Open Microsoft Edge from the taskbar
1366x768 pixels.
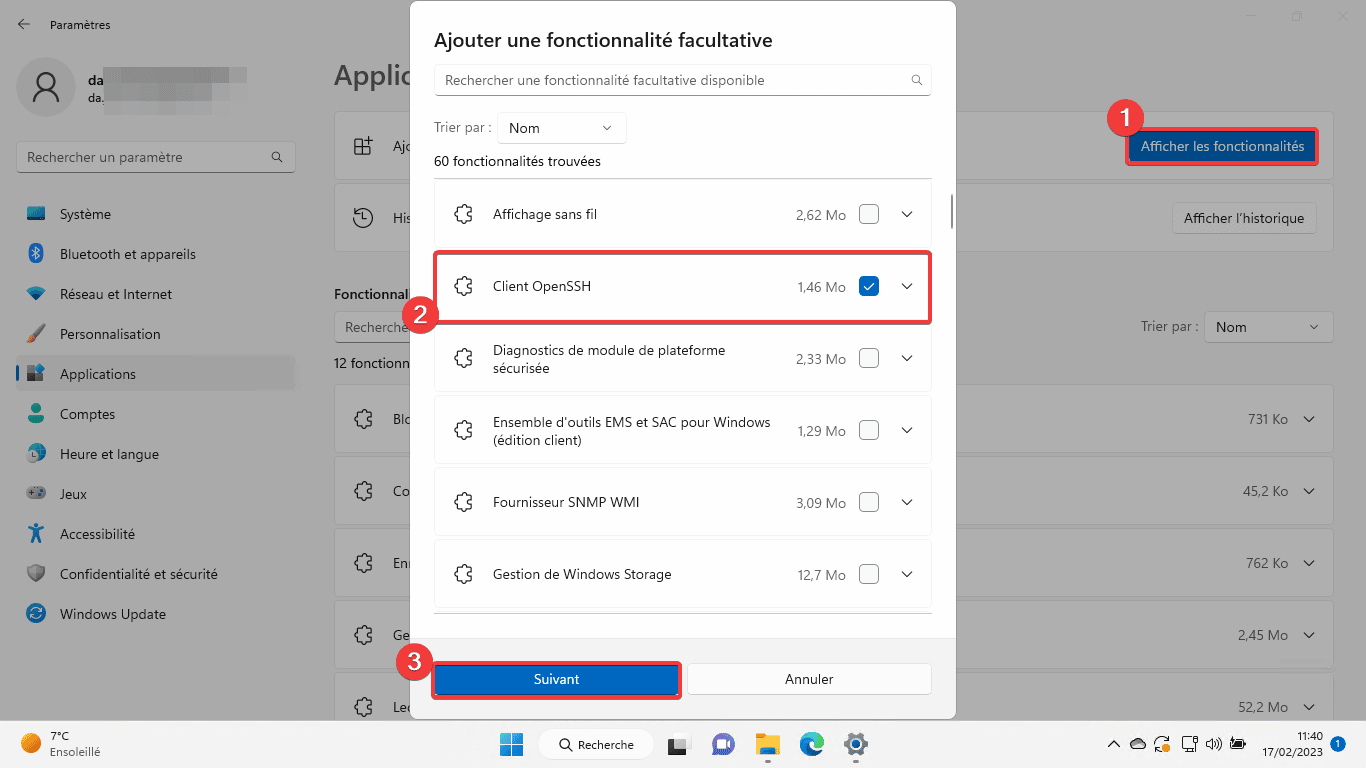(x=811, y=745)
